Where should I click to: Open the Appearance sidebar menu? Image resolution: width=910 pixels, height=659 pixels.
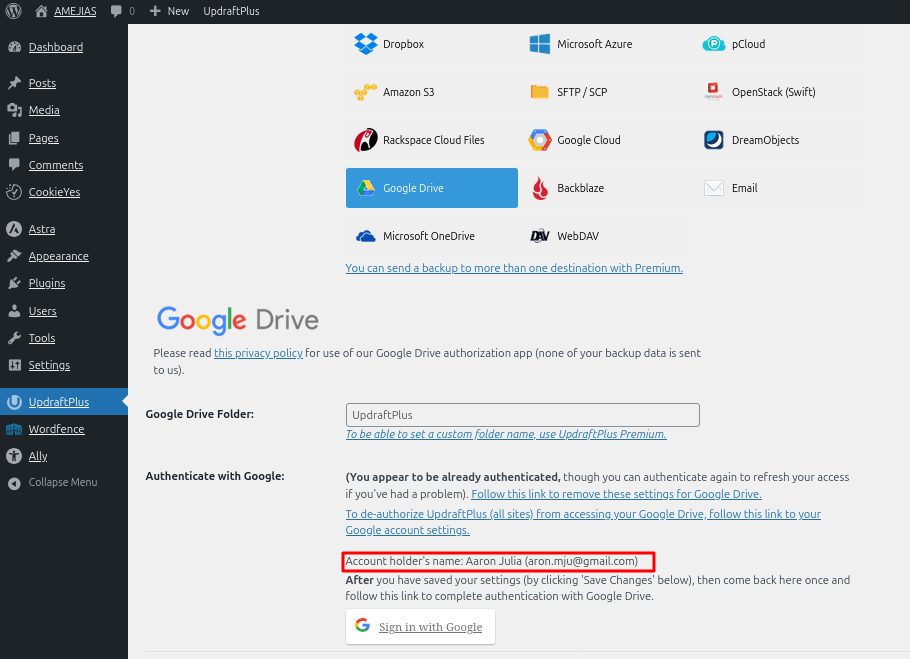pos(58,256)
